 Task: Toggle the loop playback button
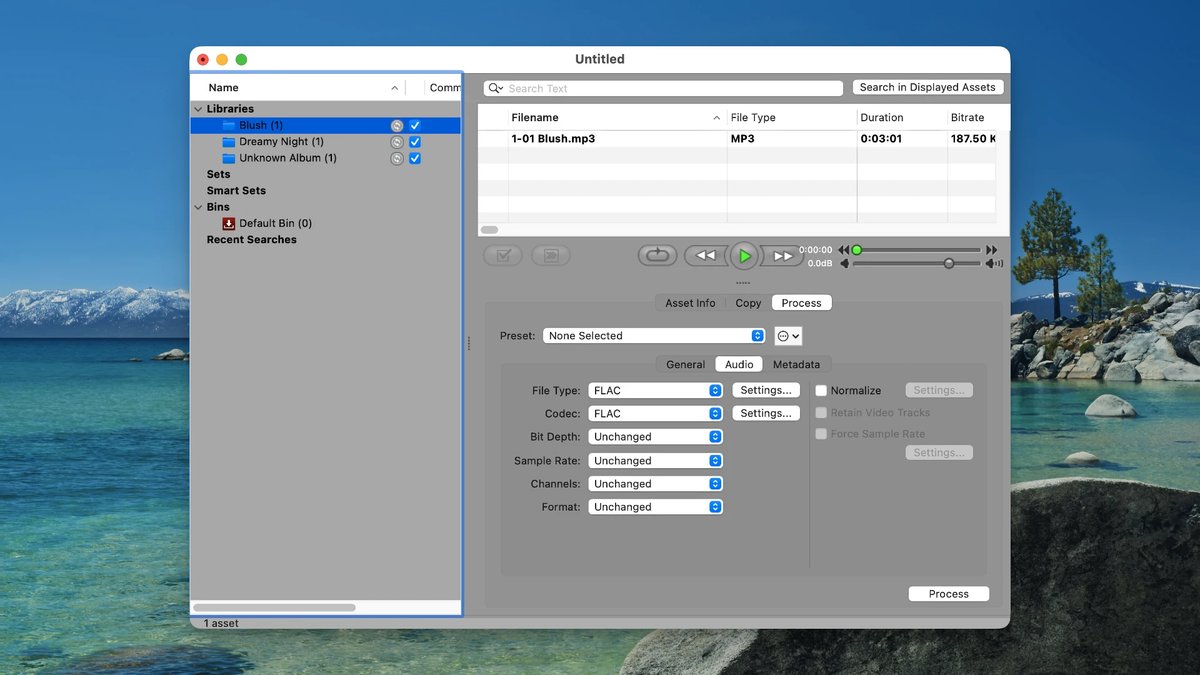(657, 256)
